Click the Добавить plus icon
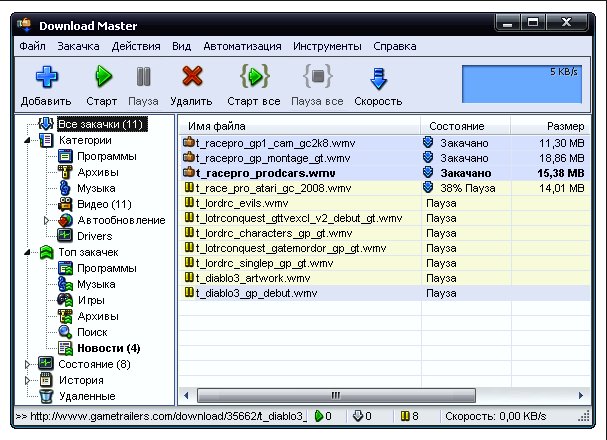 (46, 77)
